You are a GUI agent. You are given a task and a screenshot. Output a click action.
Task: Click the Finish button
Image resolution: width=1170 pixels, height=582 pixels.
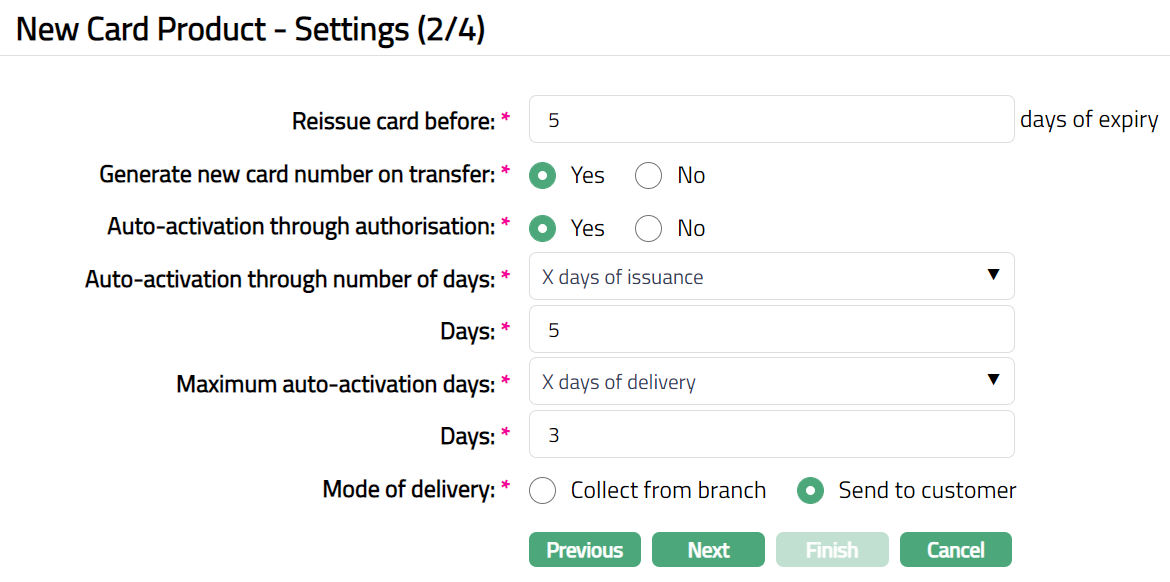pyautogui.click(x=832, y=550)
